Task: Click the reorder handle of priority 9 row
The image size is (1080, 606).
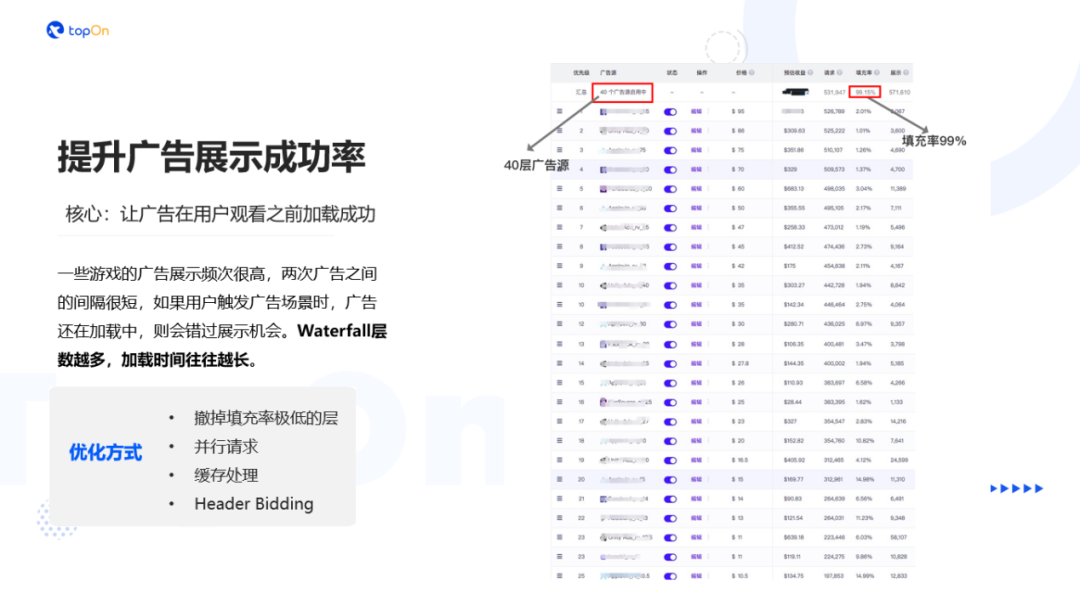Action: pyautogui.click(x=559, y=265)
